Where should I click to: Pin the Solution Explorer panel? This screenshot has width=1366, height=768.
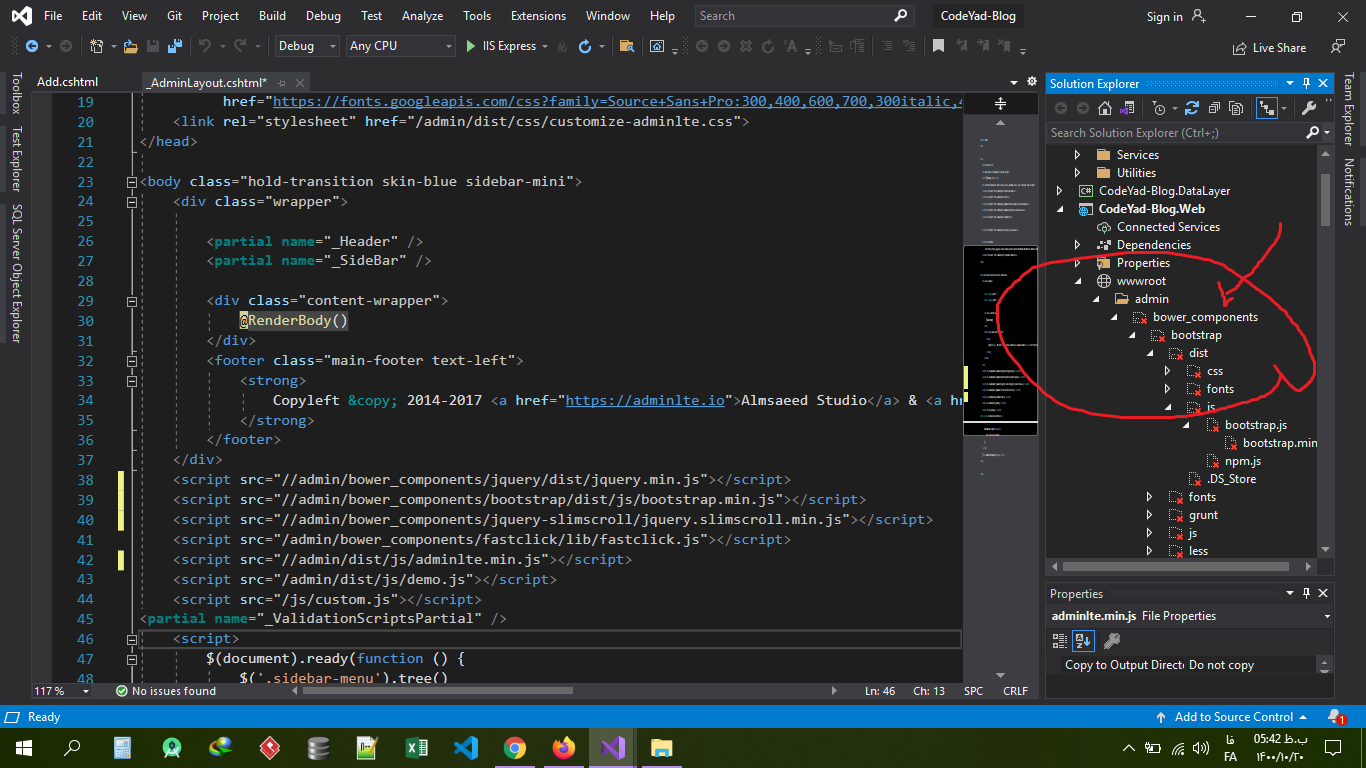click(x=1306, y=84)
